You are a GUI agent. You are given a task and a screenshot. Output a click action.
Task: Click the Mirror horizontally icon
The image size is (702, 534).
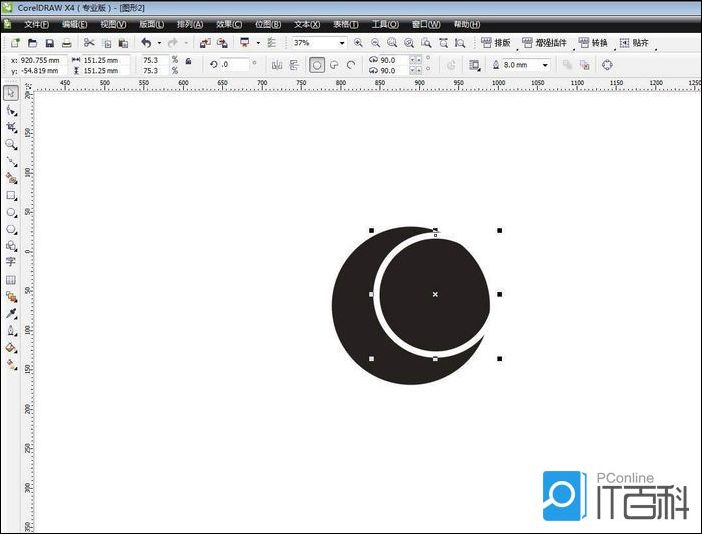coord(277,65)
